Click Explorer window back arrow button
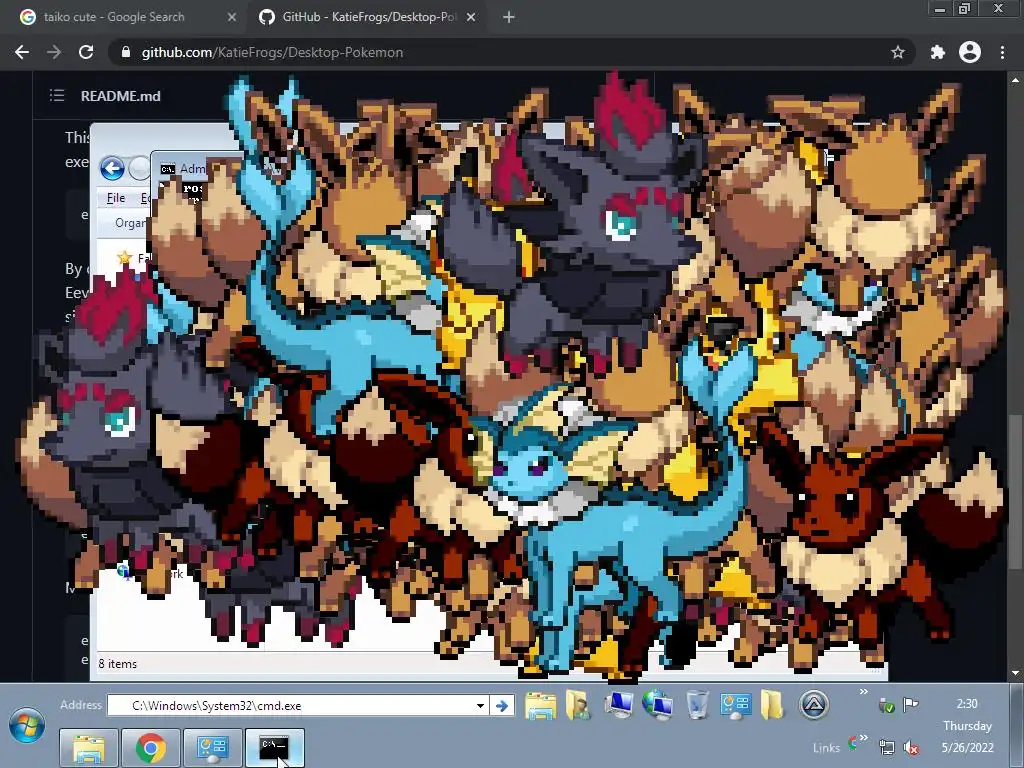 [x=112, y=168]
